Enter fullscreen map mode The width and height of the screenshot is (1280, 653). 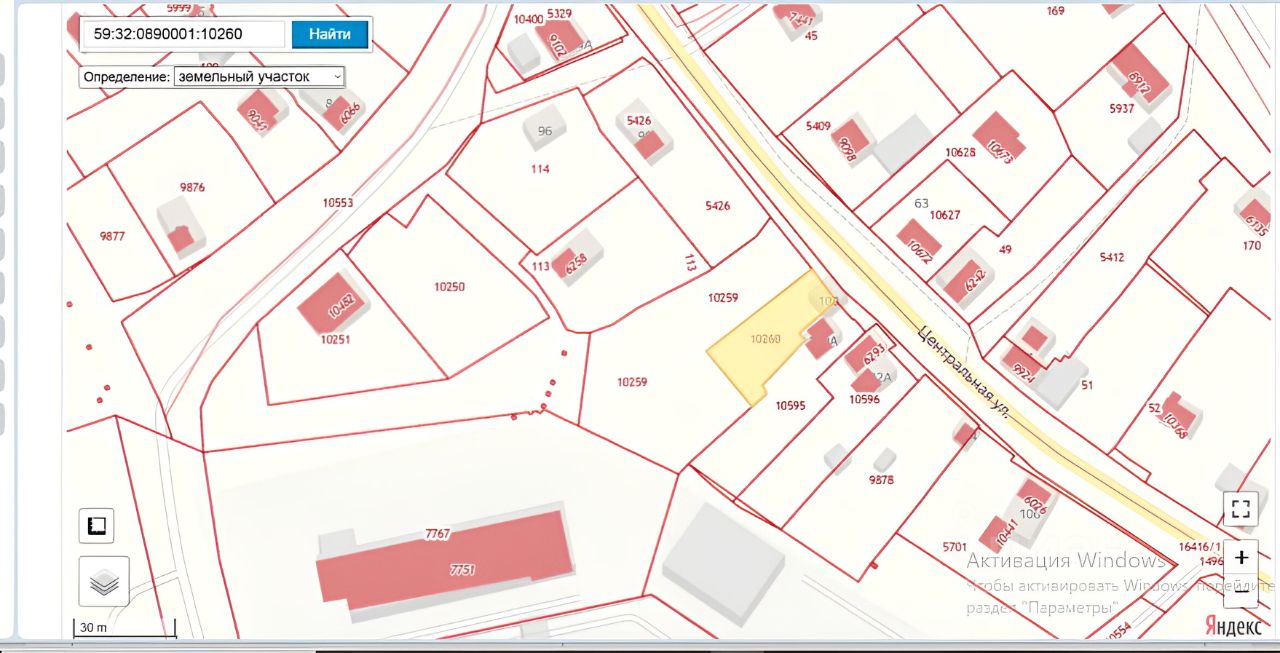coord(1240,508)
